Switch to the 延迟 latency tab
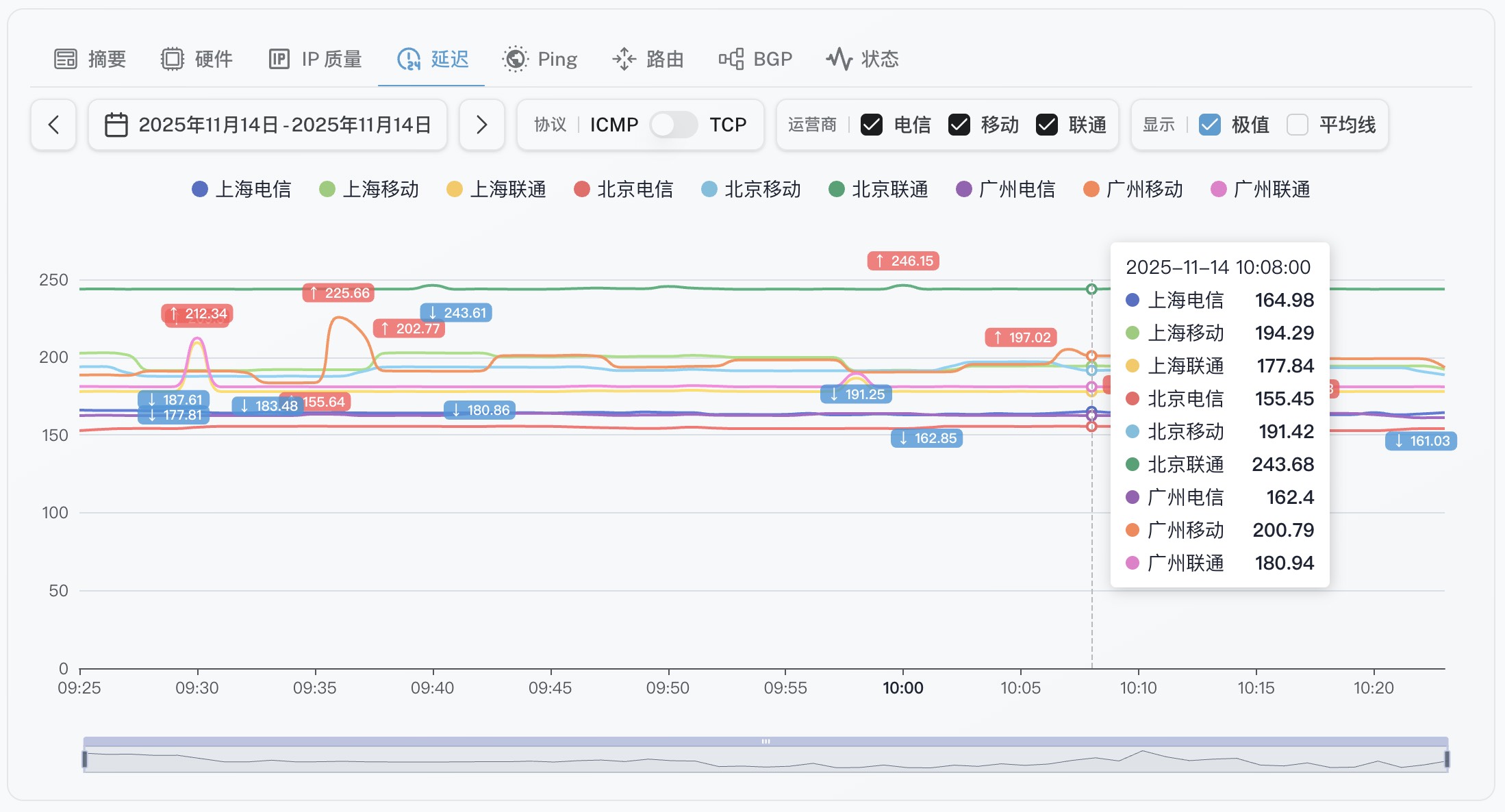The image size is (1505, 812). (433, 59)
